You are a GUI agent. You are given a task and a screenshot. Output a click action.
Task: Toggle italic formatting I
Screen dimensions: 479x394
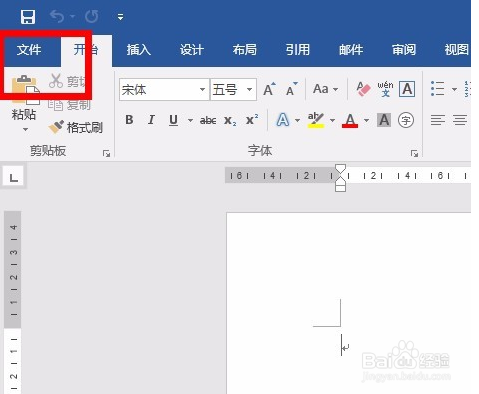[x=151, y=120]
